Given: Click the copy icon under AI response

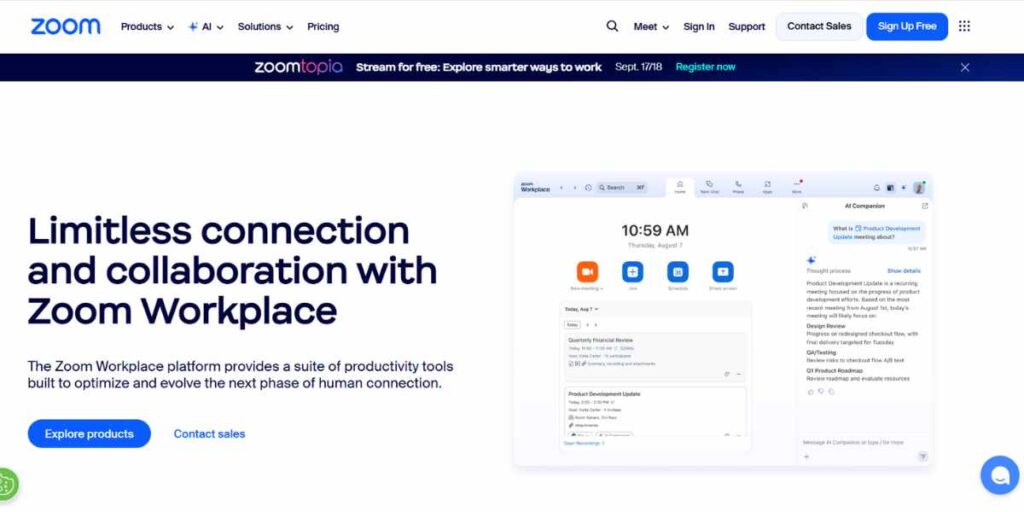Looking at the screenshot, I should pyautogui.click(x=831, y=392).
